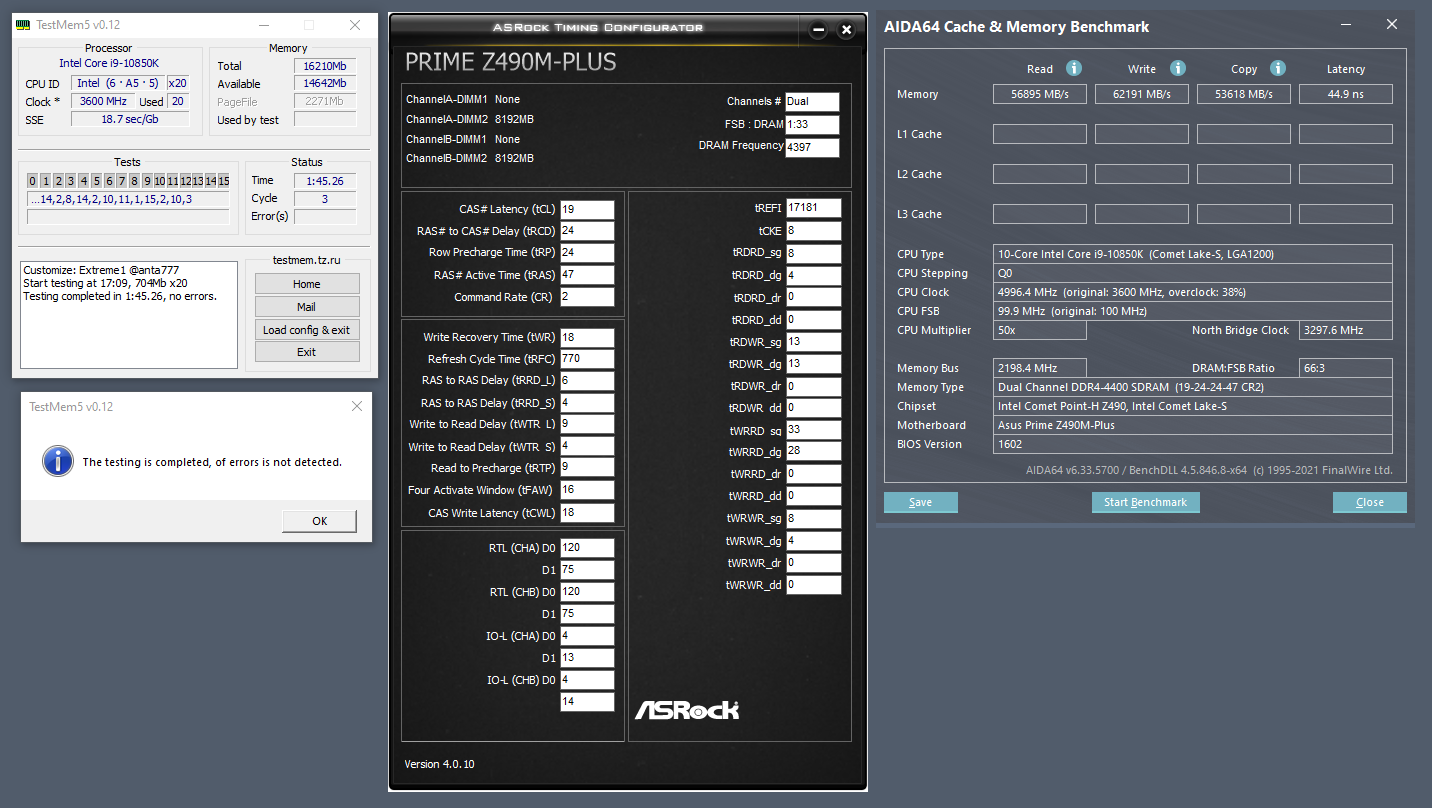
Task: Click Load config & exit in TestMem5
Action: click(307, 330)
